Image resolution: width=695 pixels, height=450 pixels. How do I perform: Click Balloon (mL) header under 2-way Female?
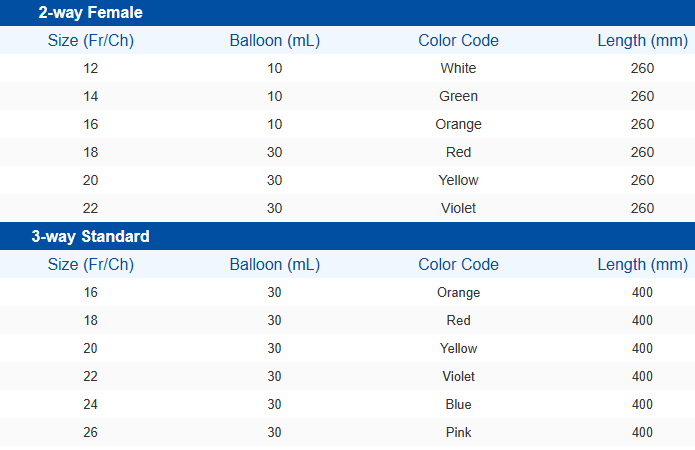pyautogui.click(x=275, y=41)
